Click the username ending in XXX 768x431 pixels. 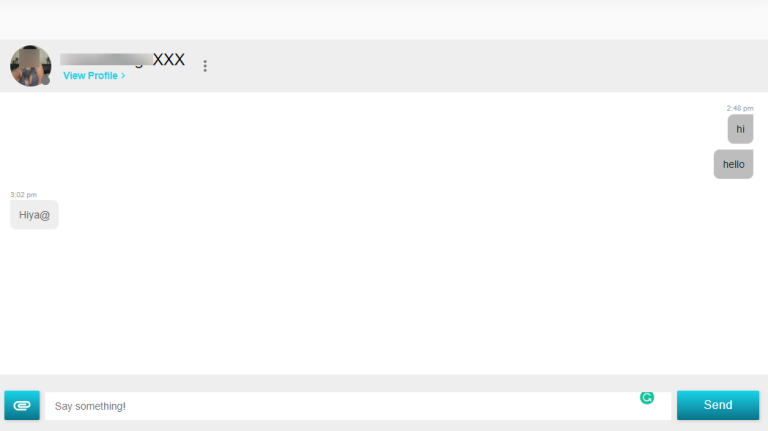168,59
